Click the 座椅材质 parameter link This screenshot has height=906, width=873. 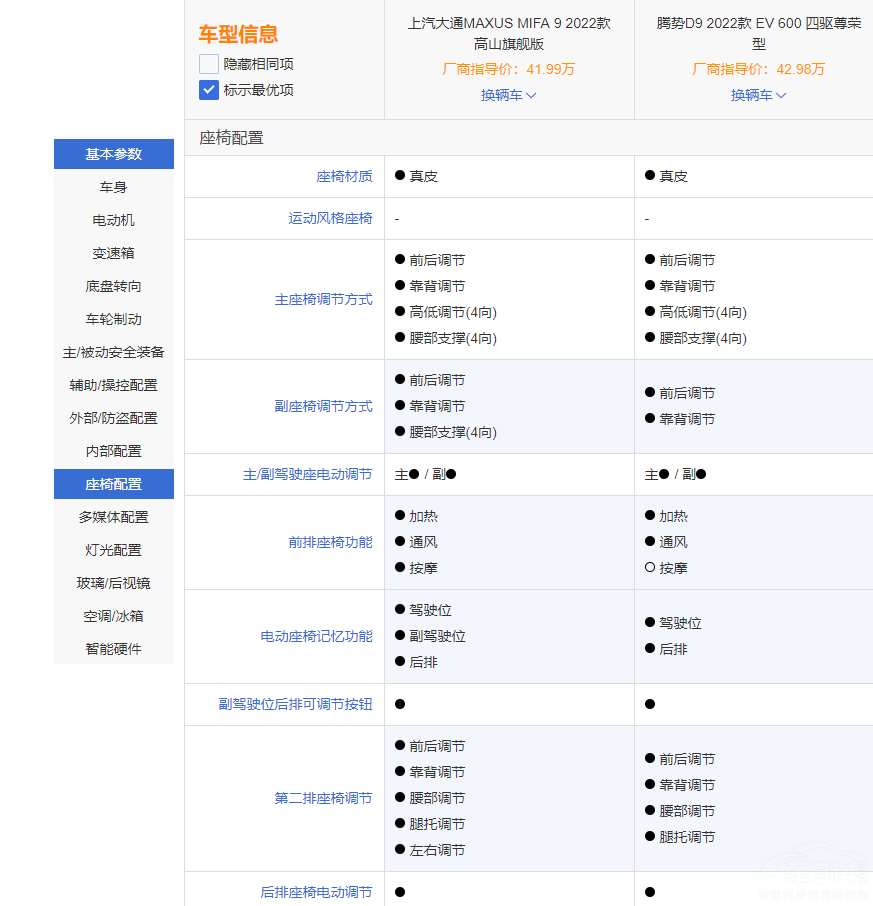point(344,176)
